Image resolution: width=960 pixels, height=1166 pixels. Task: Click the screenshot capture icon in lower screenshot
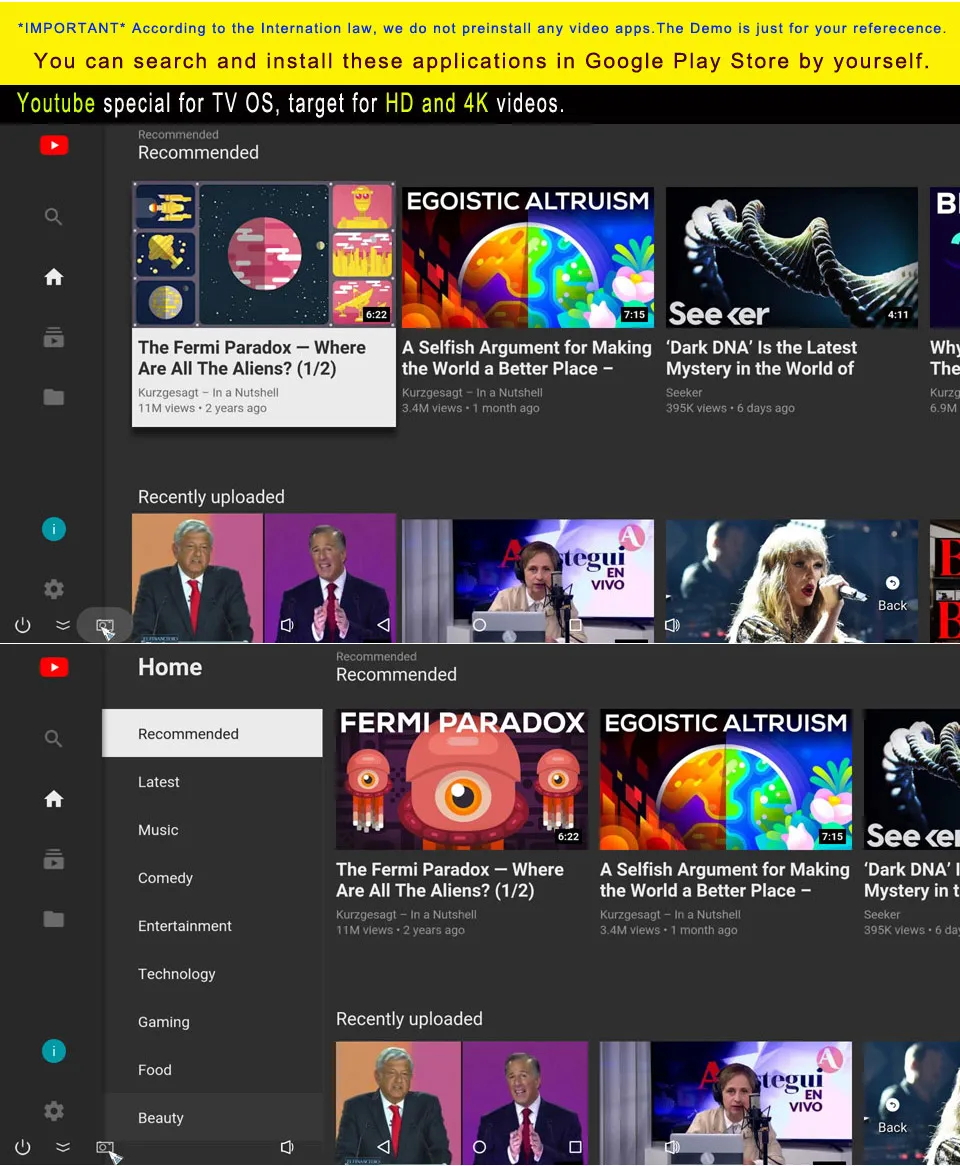click(x=105, y=1148)
